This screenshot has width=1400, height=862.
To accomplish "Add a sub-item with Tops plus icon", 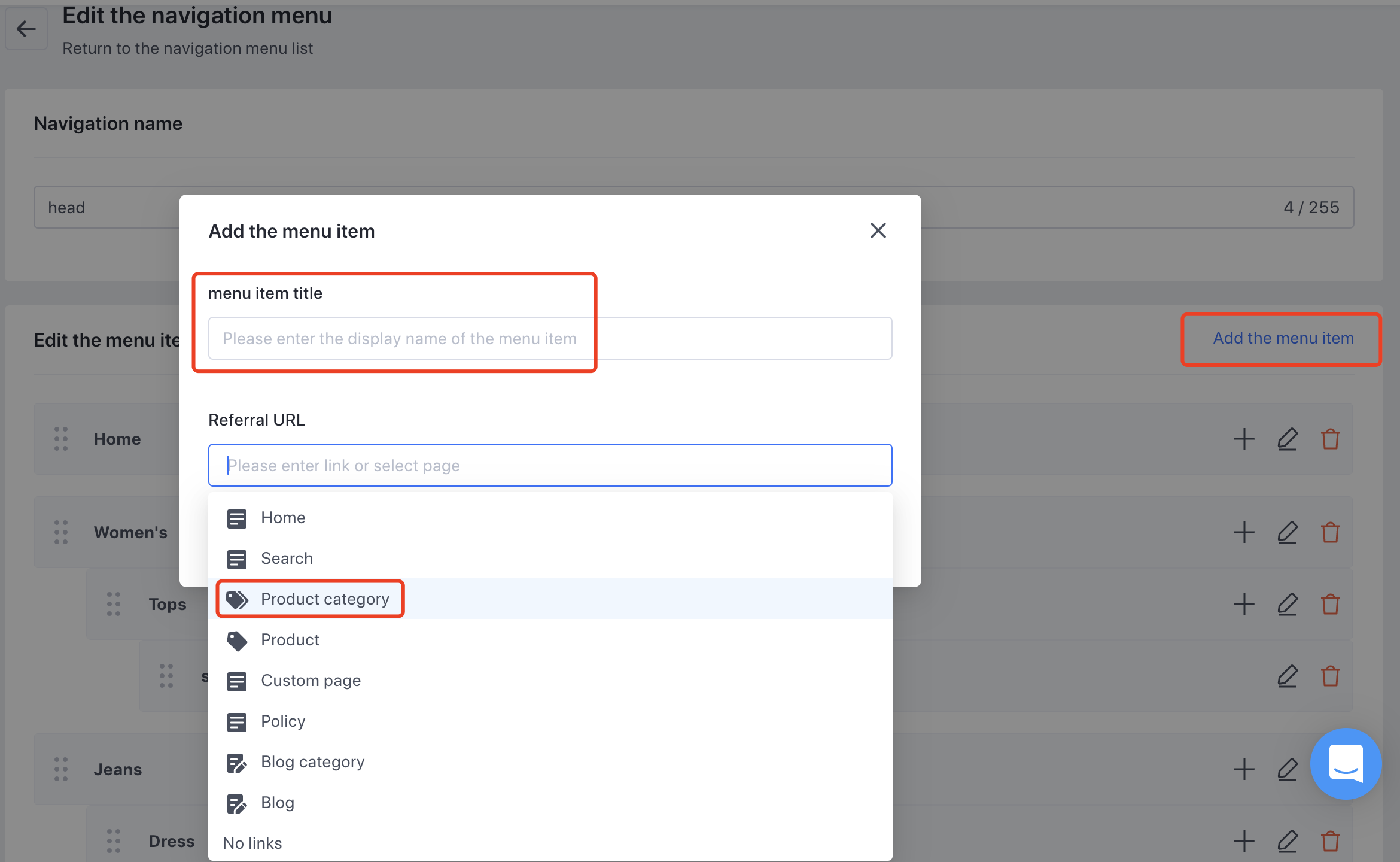I will [x=1244, y=604].
